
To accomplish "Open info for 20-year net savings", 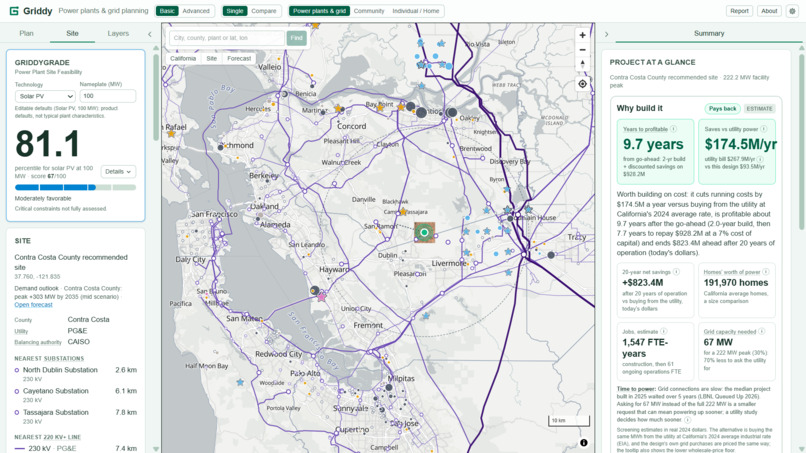I will (x=676, y=272).
